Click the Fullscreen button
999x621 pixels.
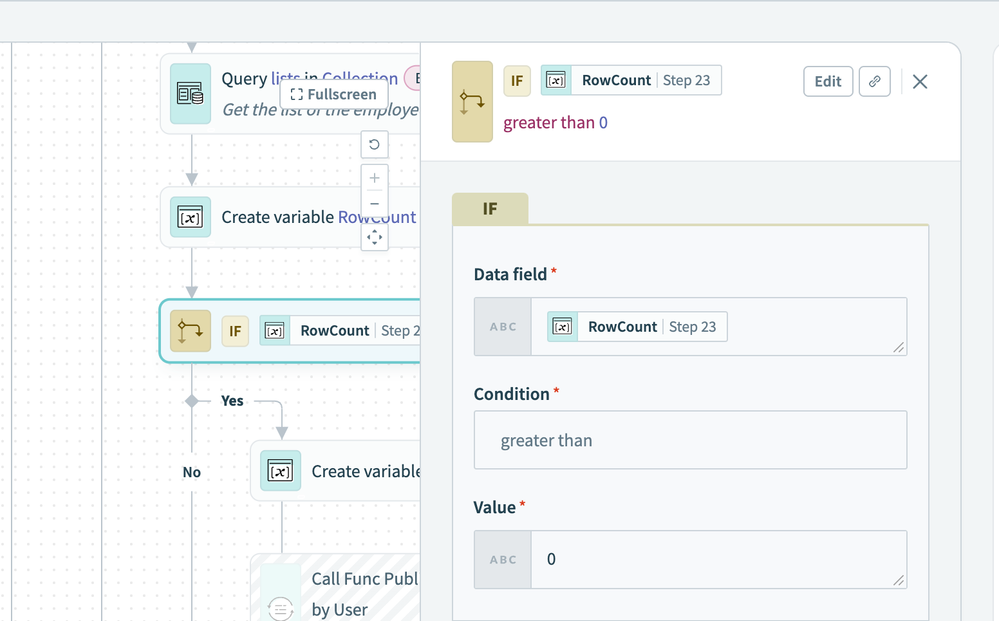click(334, 94)
